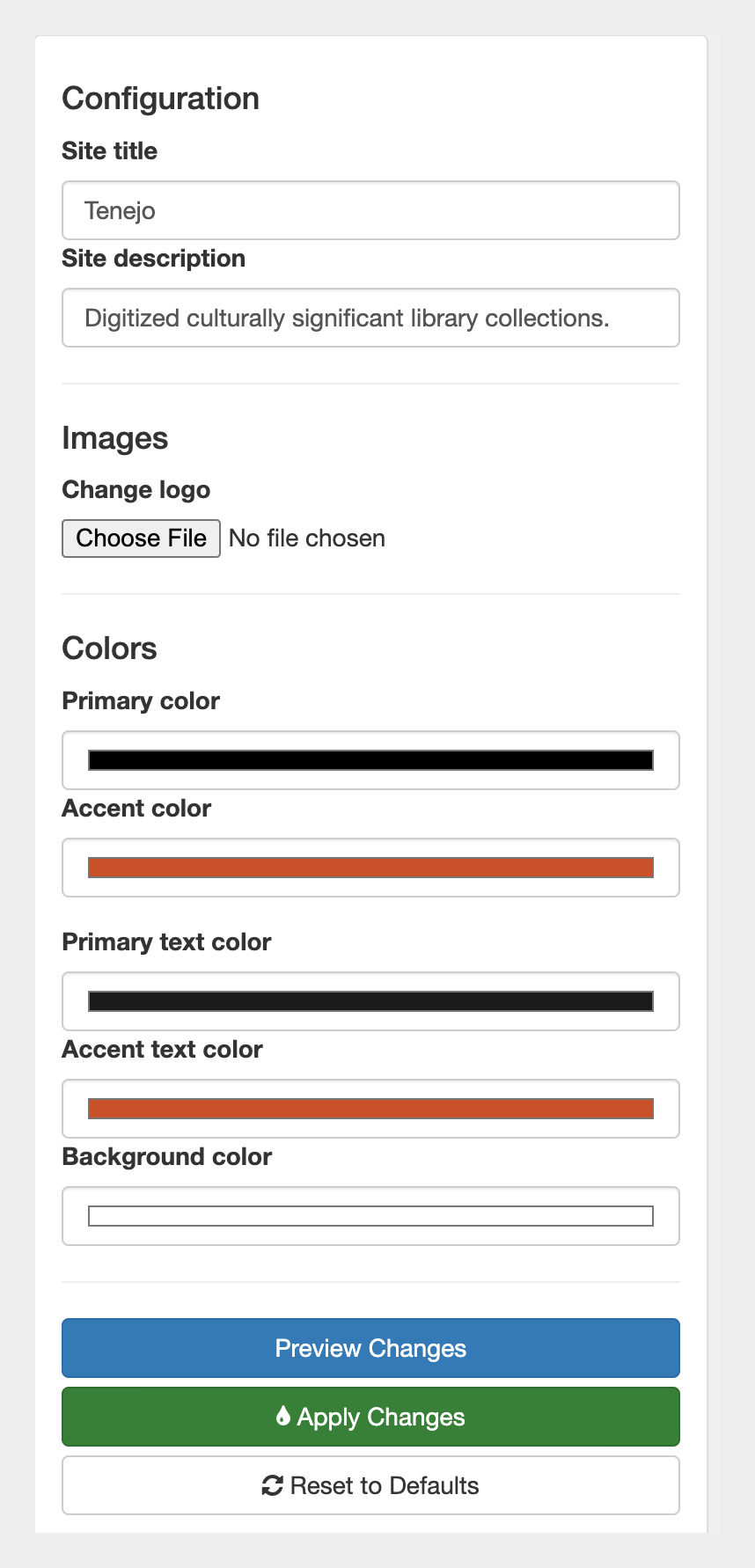Open the Primary text color swatch
755x1568 pixels.
pyautogui.click(x=370, y=1001)
